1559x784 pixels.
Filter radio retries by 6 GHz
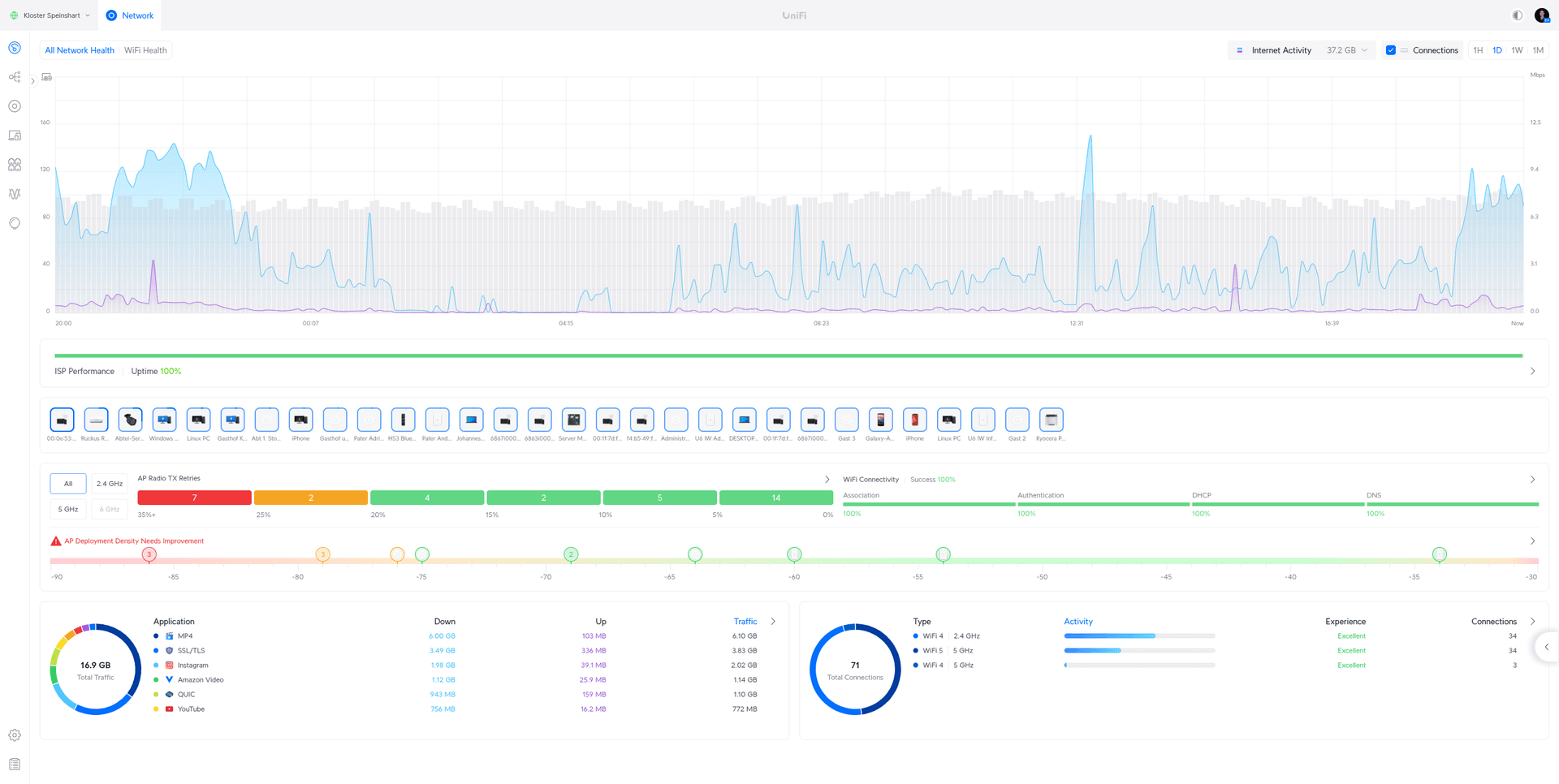tap(110, 509)
